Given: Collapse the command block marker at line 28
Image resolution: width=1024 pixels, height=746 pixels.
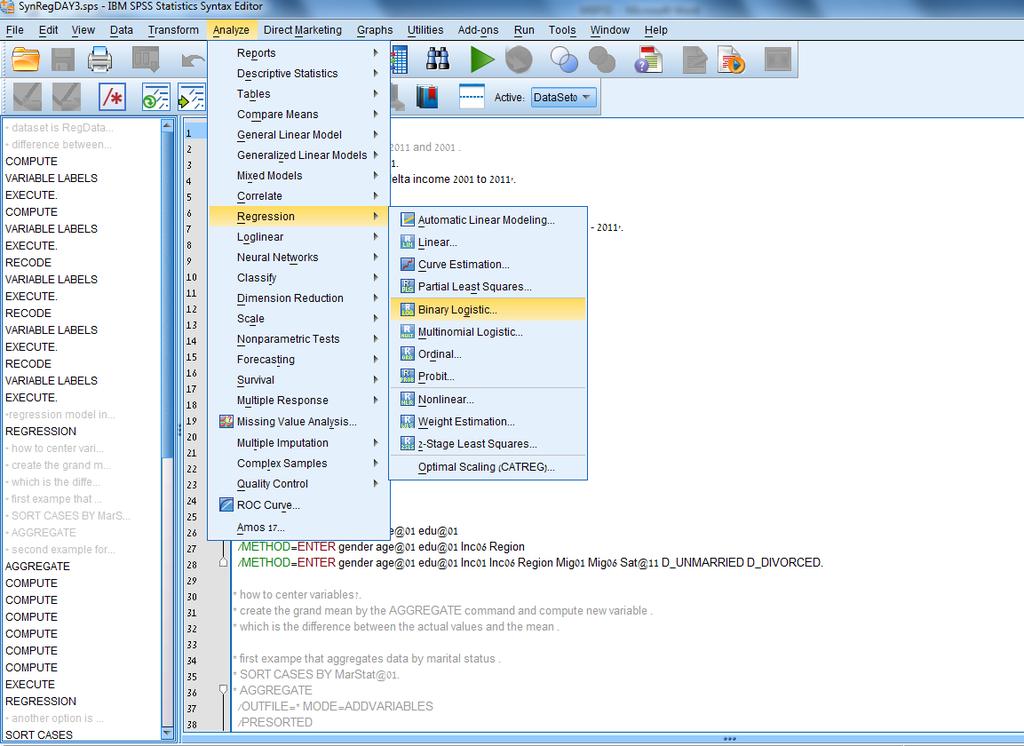Looking at the screenshot, I should click(223, 561).
